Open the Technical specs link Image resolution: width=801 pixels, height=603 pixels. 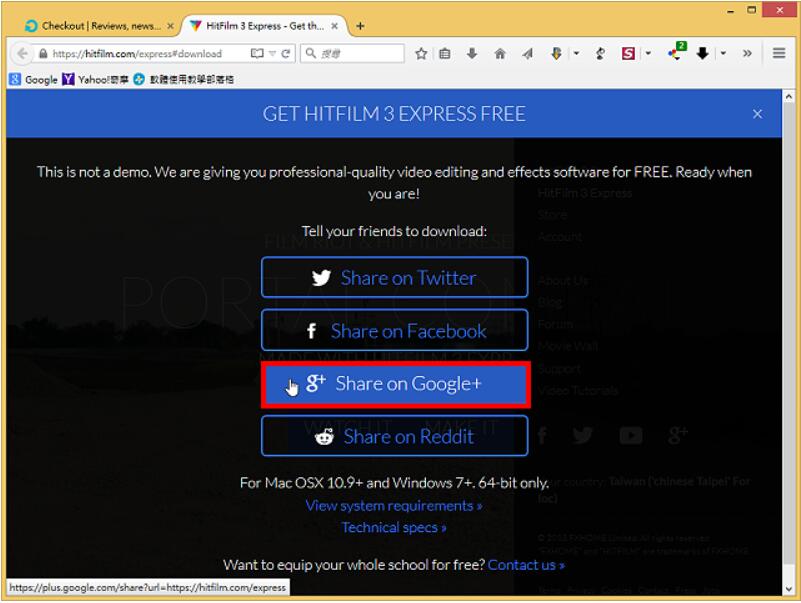pos(394,527)
